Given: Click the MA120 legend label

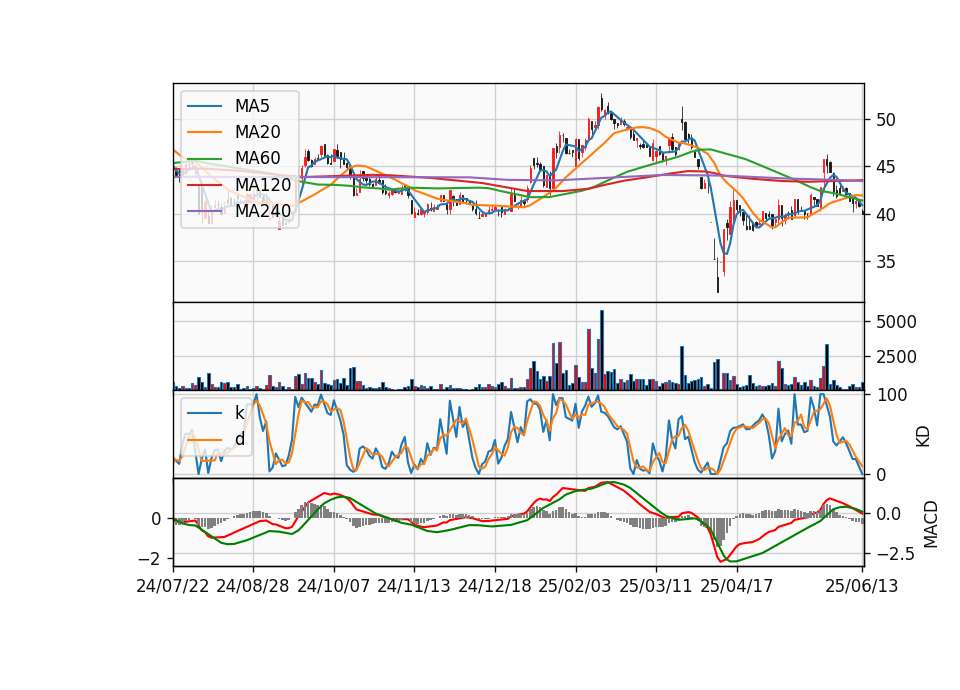Looking at the screenshot, I should [263, 184].
